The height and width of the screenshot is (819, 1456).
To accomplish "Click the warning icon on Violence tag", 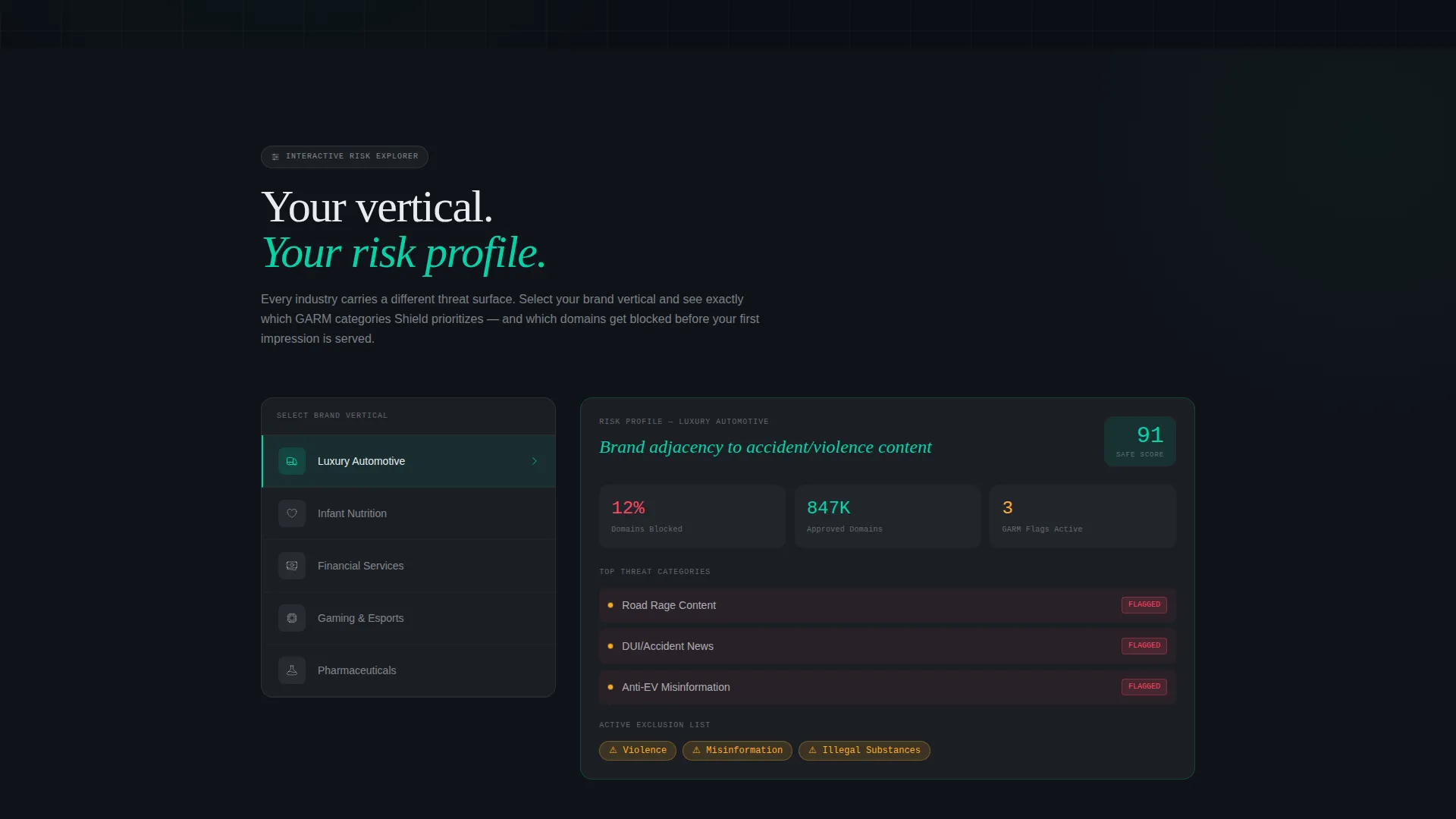I will point(613,751).
